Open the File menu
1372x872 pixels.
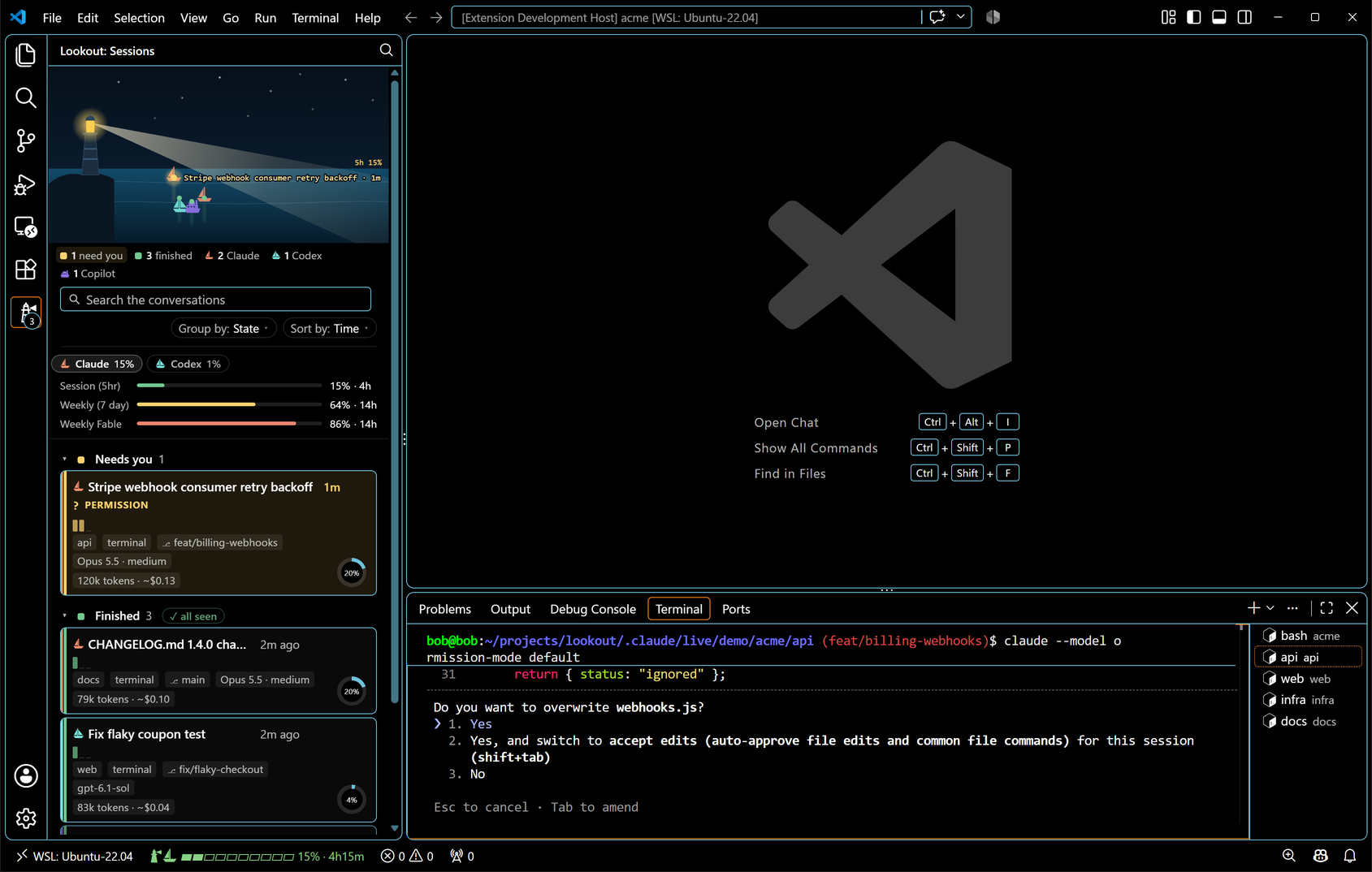click(x=52, y=17)
